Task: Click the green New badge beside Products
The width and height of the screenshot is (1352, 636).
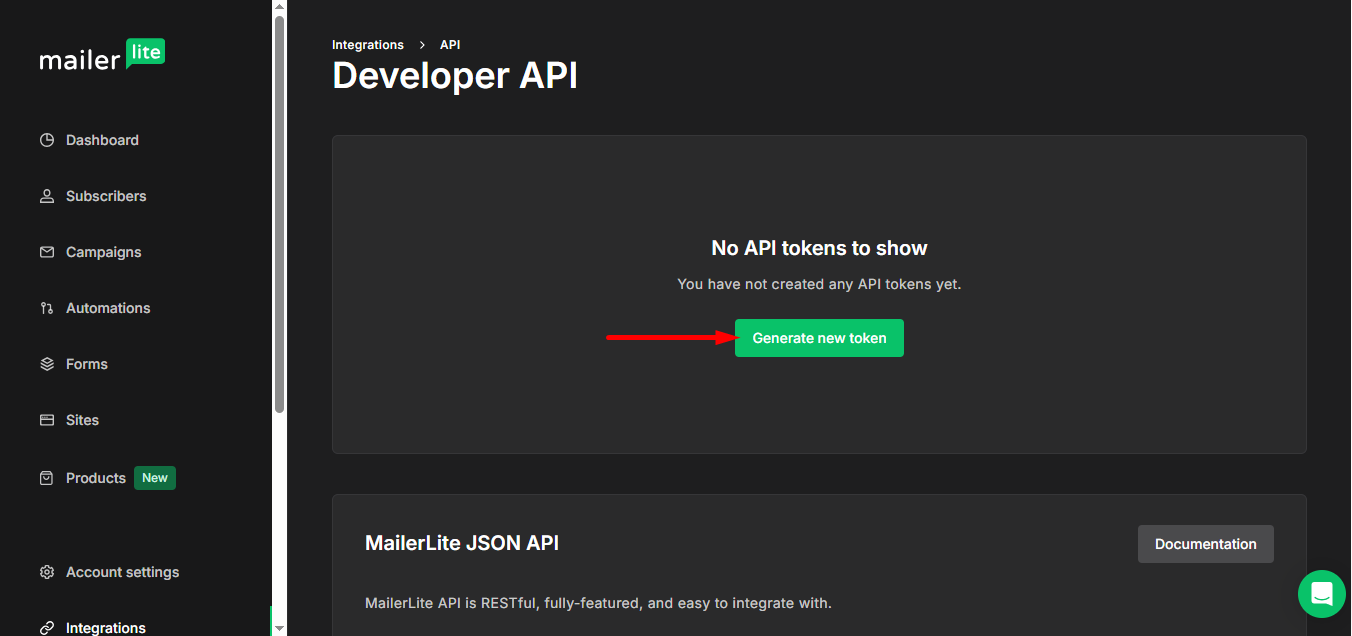Action: [155, 478]
